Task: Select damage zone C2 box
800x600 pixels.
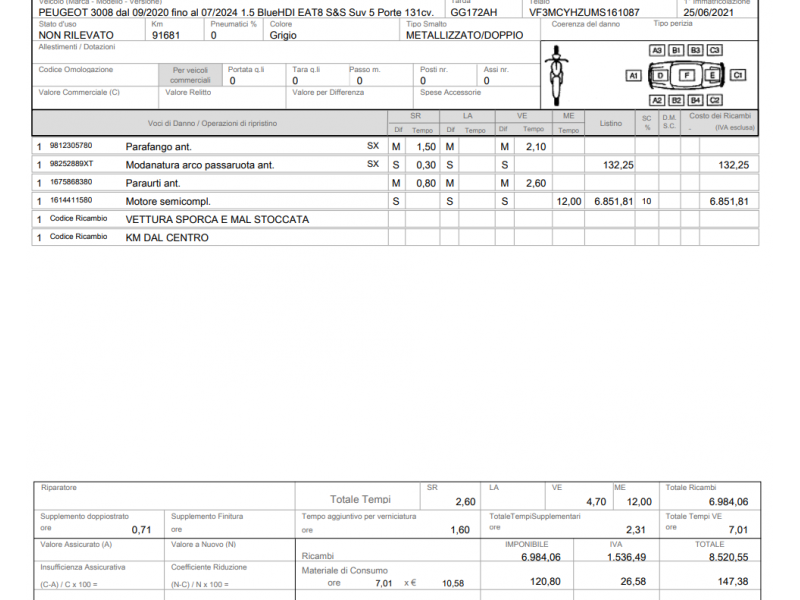Action: click(x=714, y=101)
